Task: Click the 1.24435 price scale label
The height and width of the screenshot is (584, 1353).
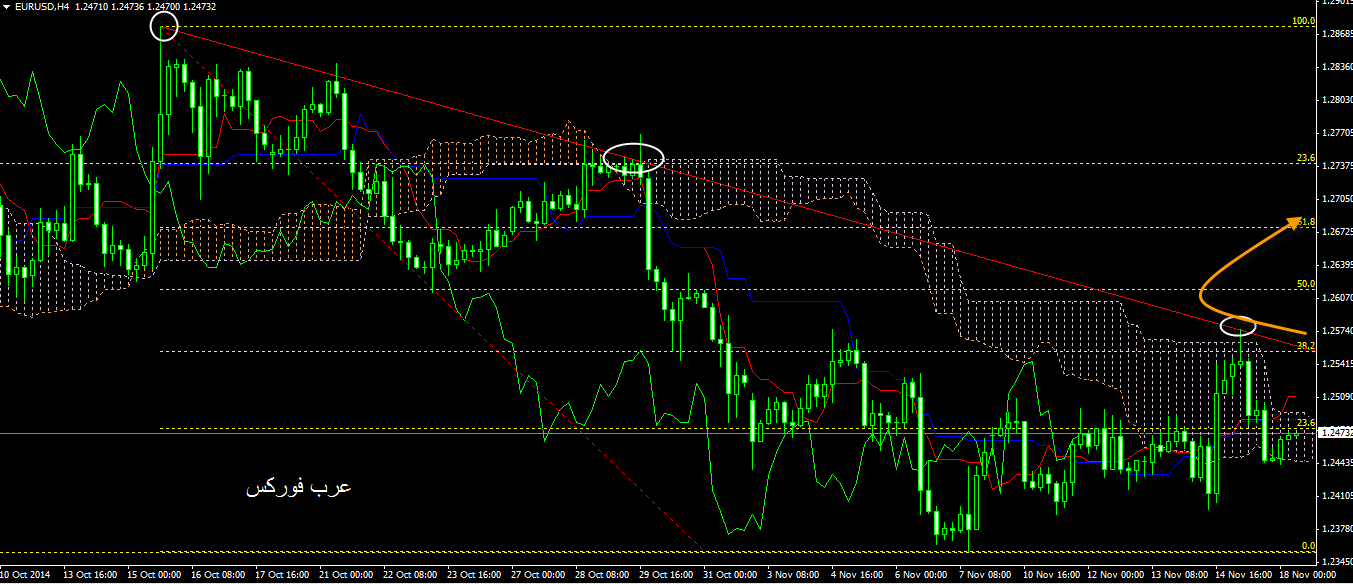Action: pyautogui.click(x=1337, y=463)
